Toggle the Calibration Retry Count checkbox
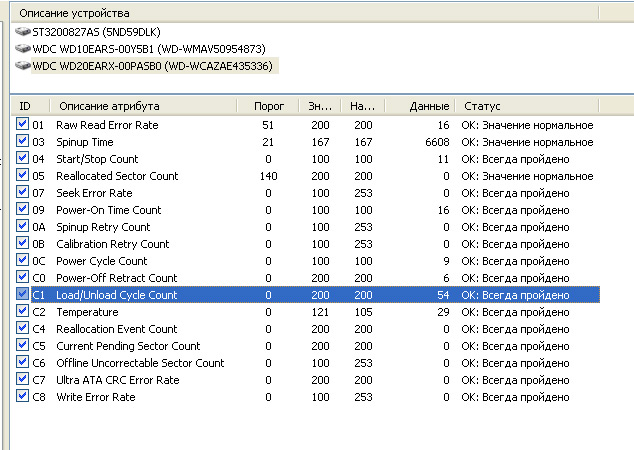 pos(22,243)
